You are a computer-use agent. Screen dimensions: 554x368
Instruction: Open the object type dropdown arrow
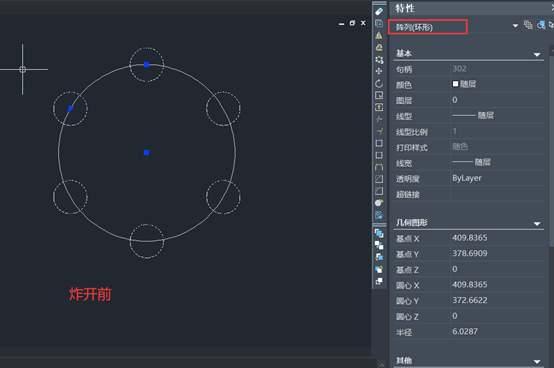[x=515, y=26]
